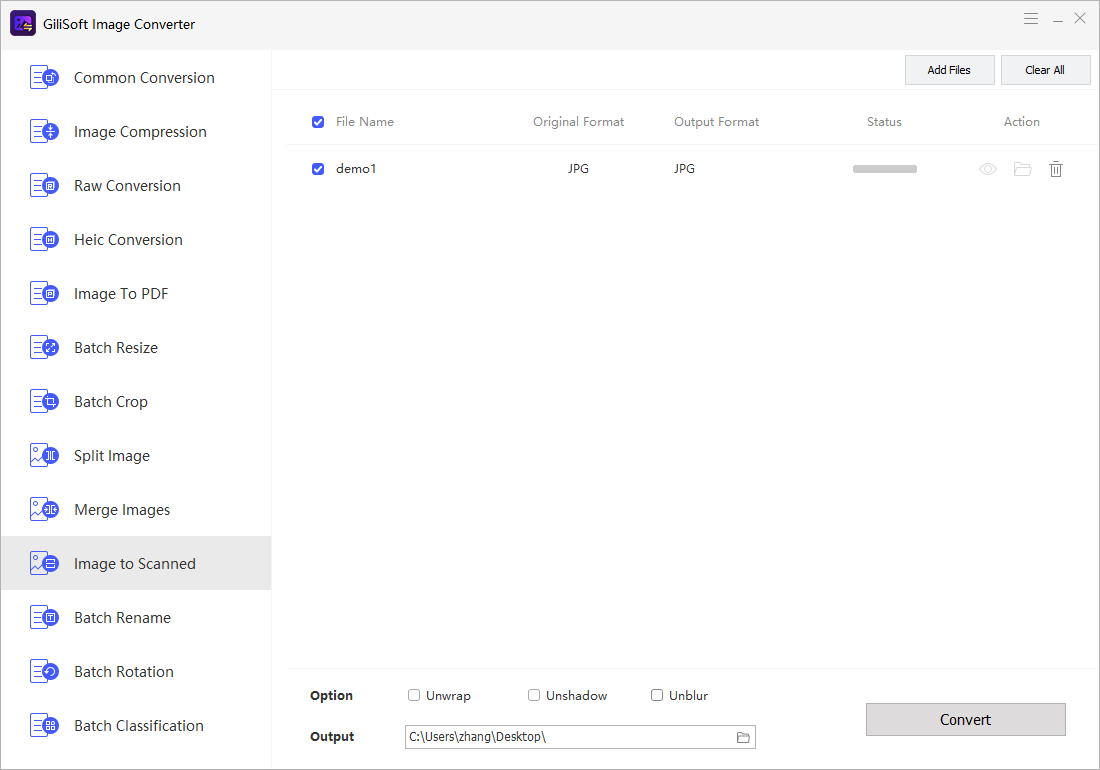Start conversion with the Convert button

pyautogui.click(x=965, y=720)
